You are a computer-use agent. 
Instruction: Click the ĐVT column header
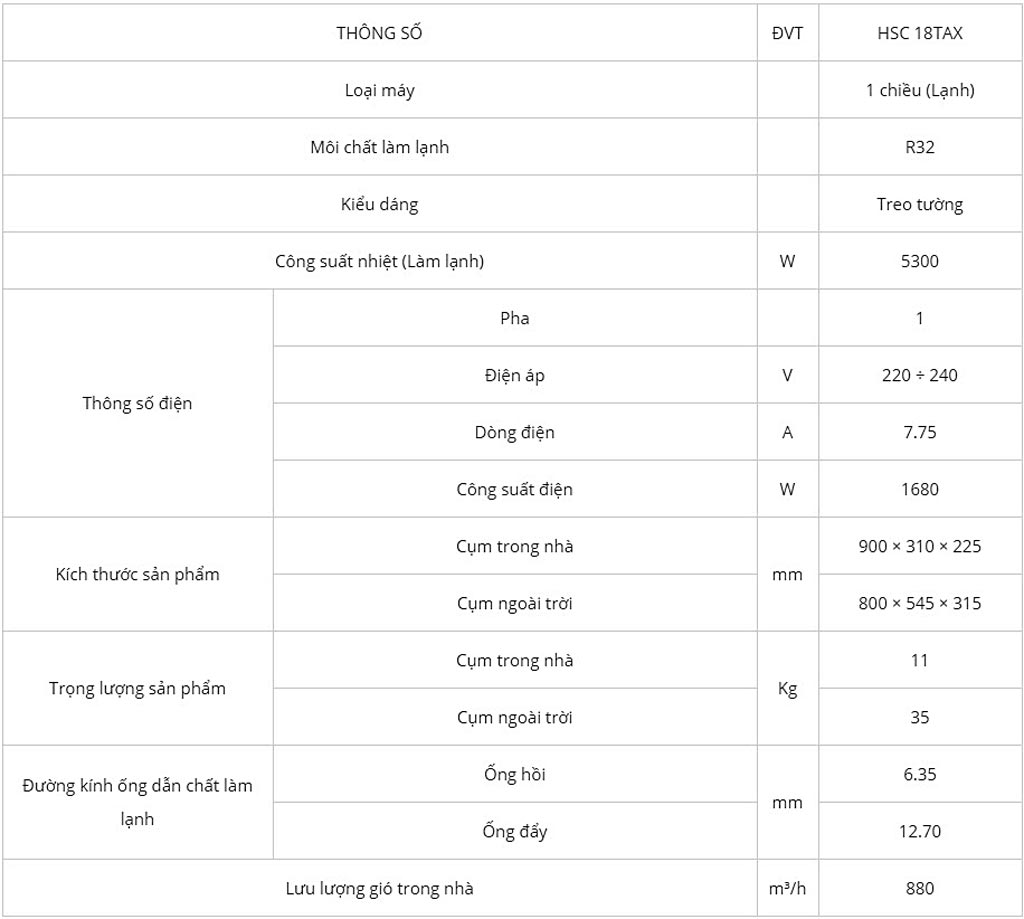click(x=788, y=33)
